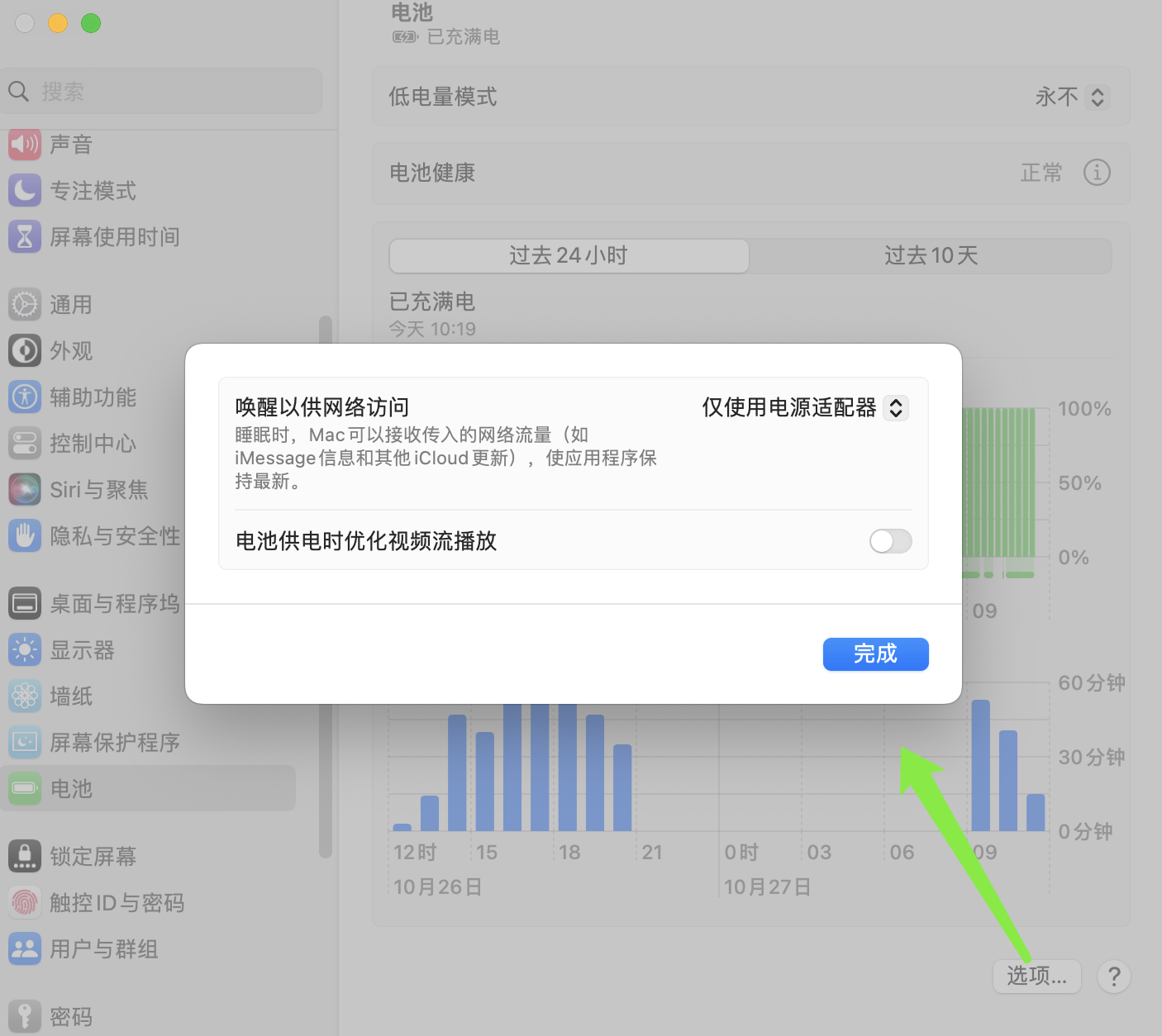The image size is (1162, 1036).
Task: Click the charging battery icon under 电池 title
Action: [x=405, y=36]
